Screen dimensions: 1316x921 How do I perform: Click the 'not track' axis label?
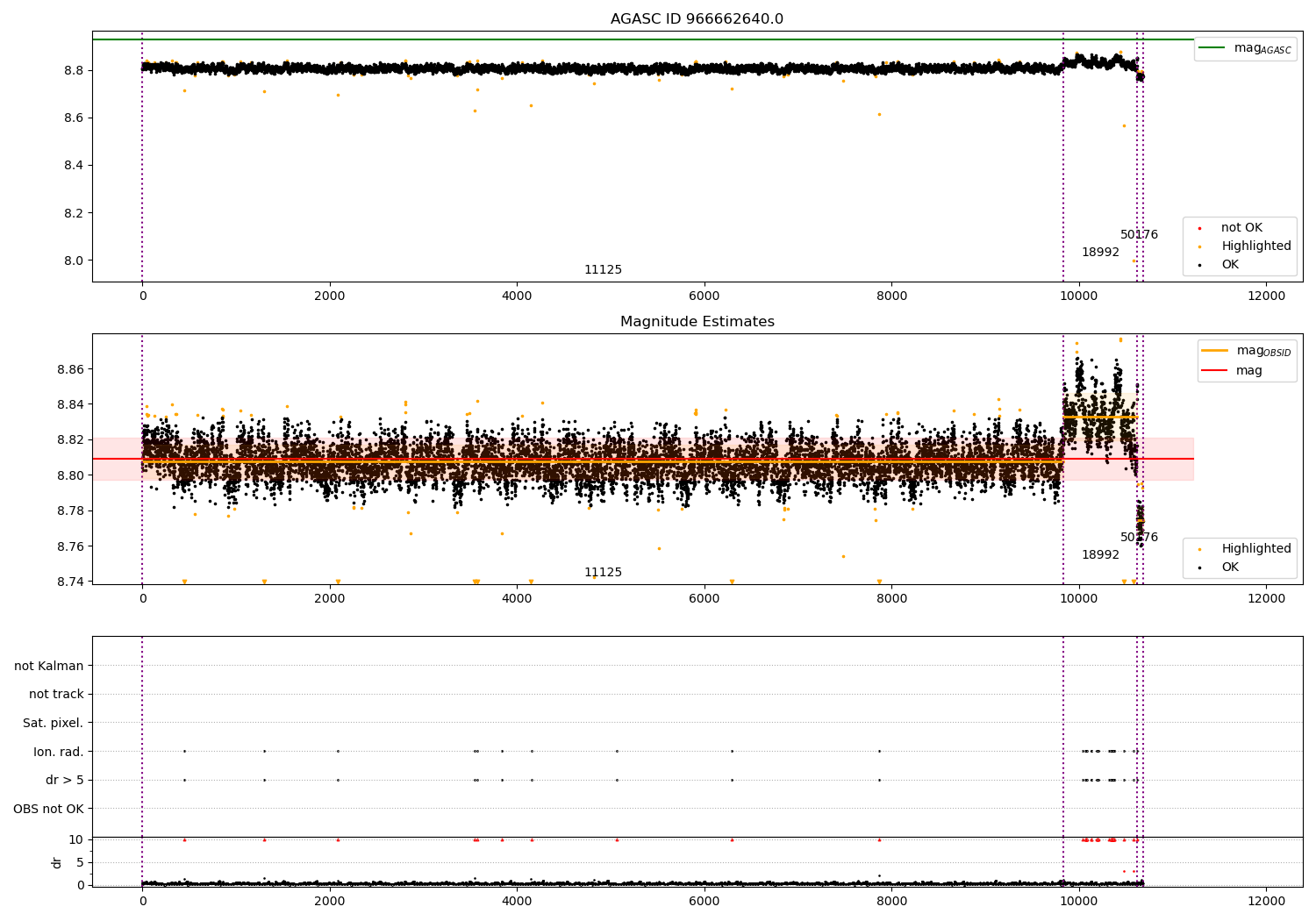coord(56,695)
